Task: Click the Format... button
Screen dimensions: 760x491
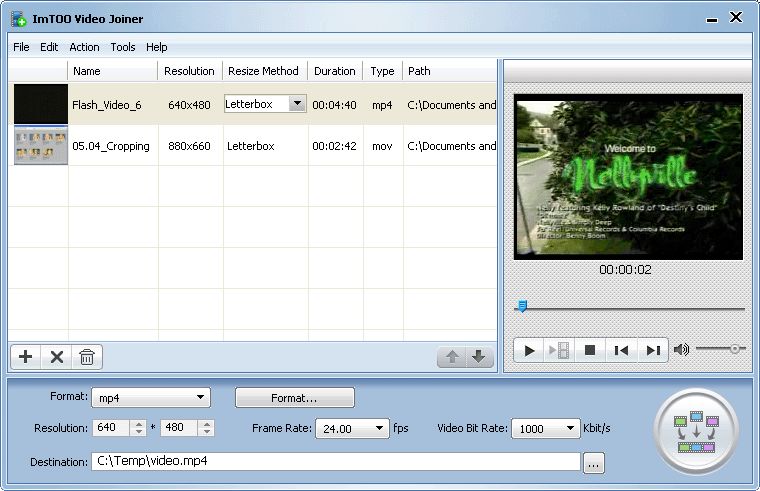Action: (x=295, y=398)
